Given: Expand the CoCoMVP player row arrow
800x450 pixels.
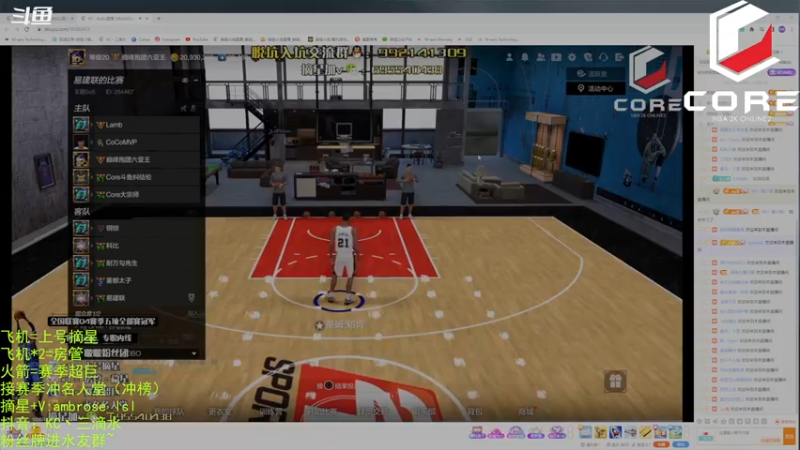Looking at the screenshot, I should tap(92, 142).
